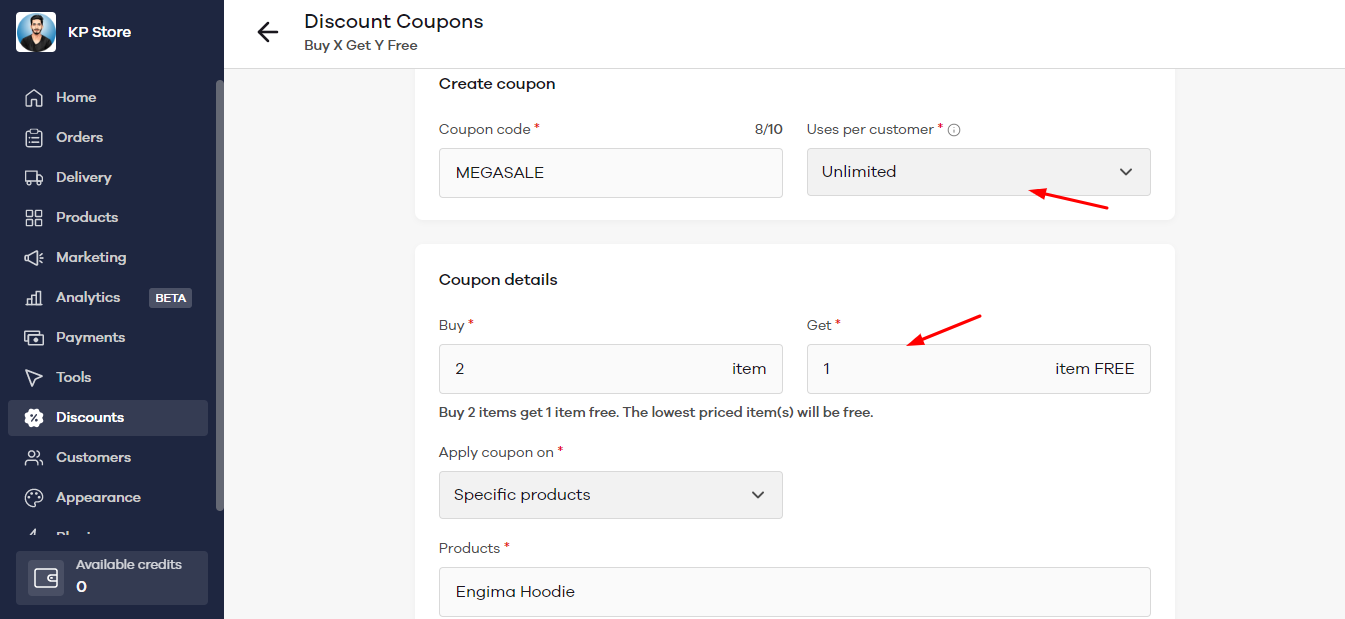Viewport: 1345px width, 619px height.
Task: Click the Delivery truck icon
Action: tap(34, 178)
